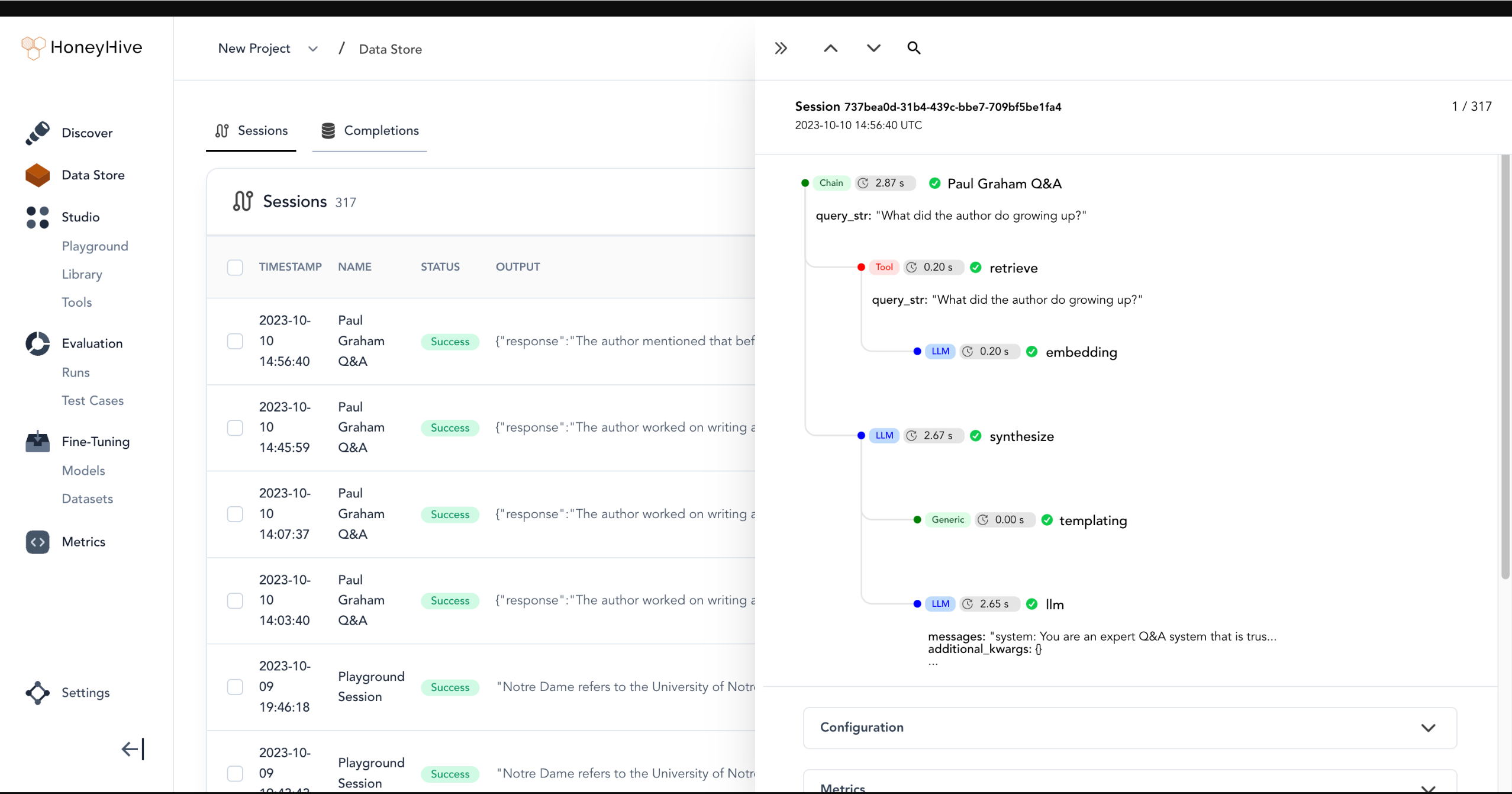Viewport: 1512px width, 794px height.
Task: Click the Metrics icon in sidebar
Action: (37, 541)
